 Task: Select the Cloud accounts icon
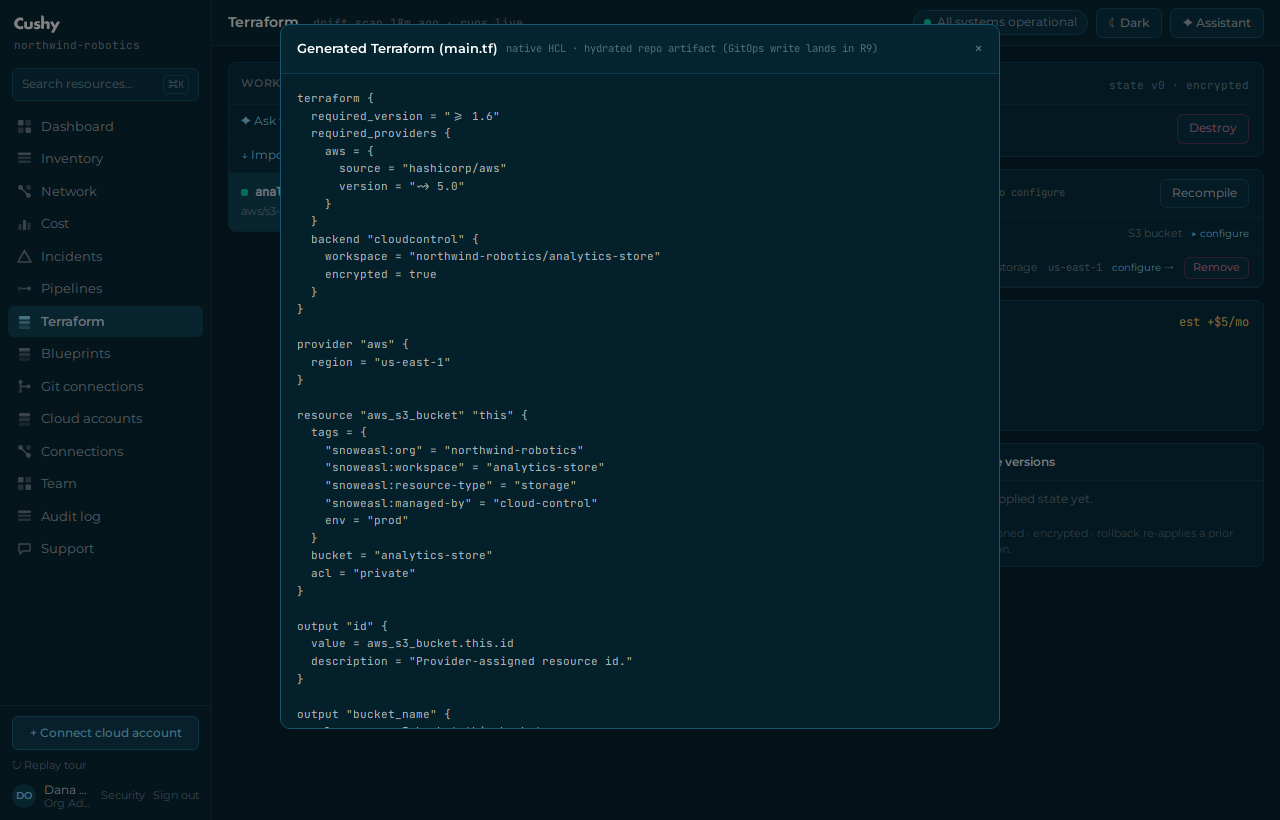24,419
